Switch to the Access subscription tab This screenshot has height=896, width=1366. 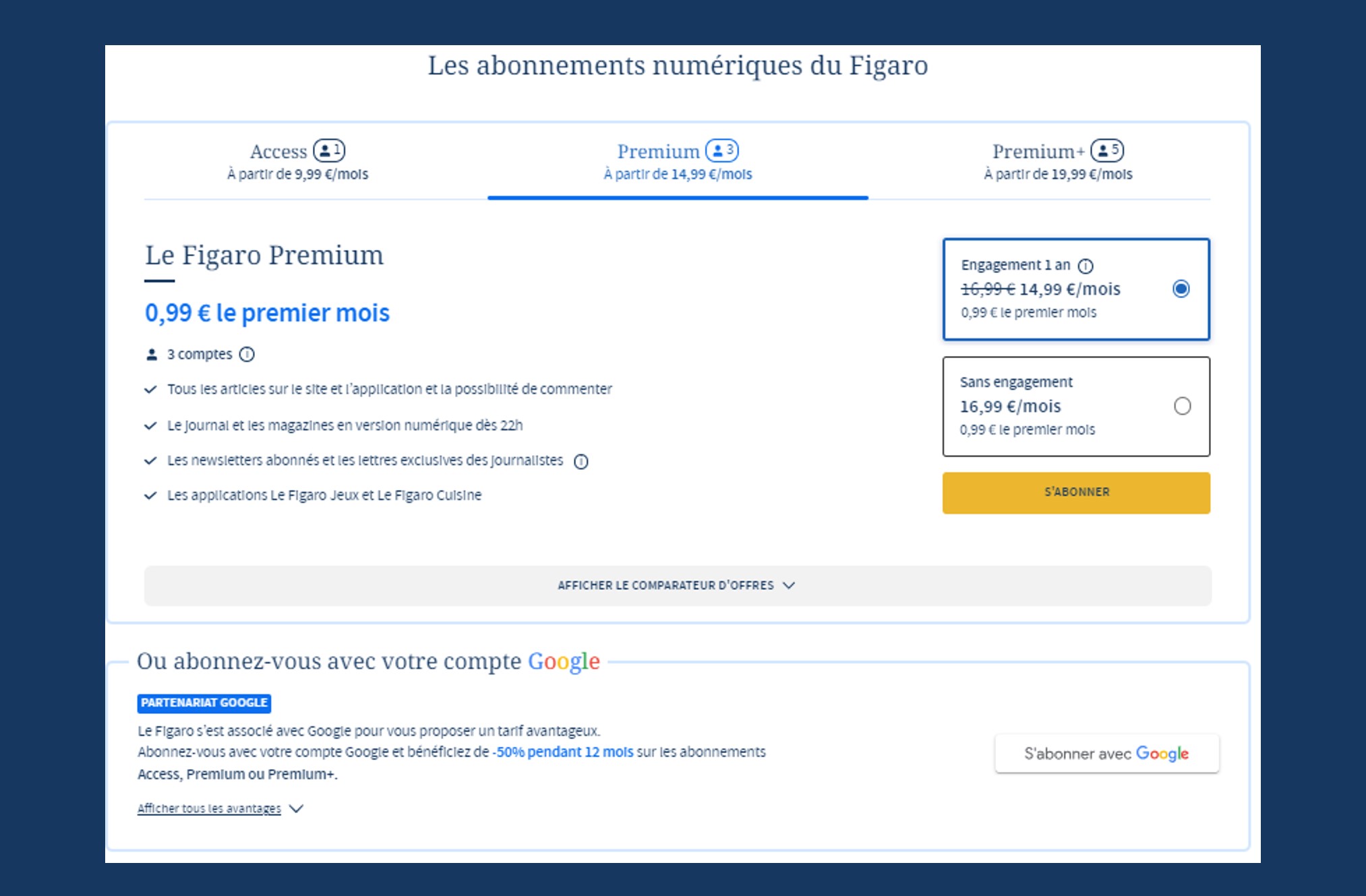297,162
